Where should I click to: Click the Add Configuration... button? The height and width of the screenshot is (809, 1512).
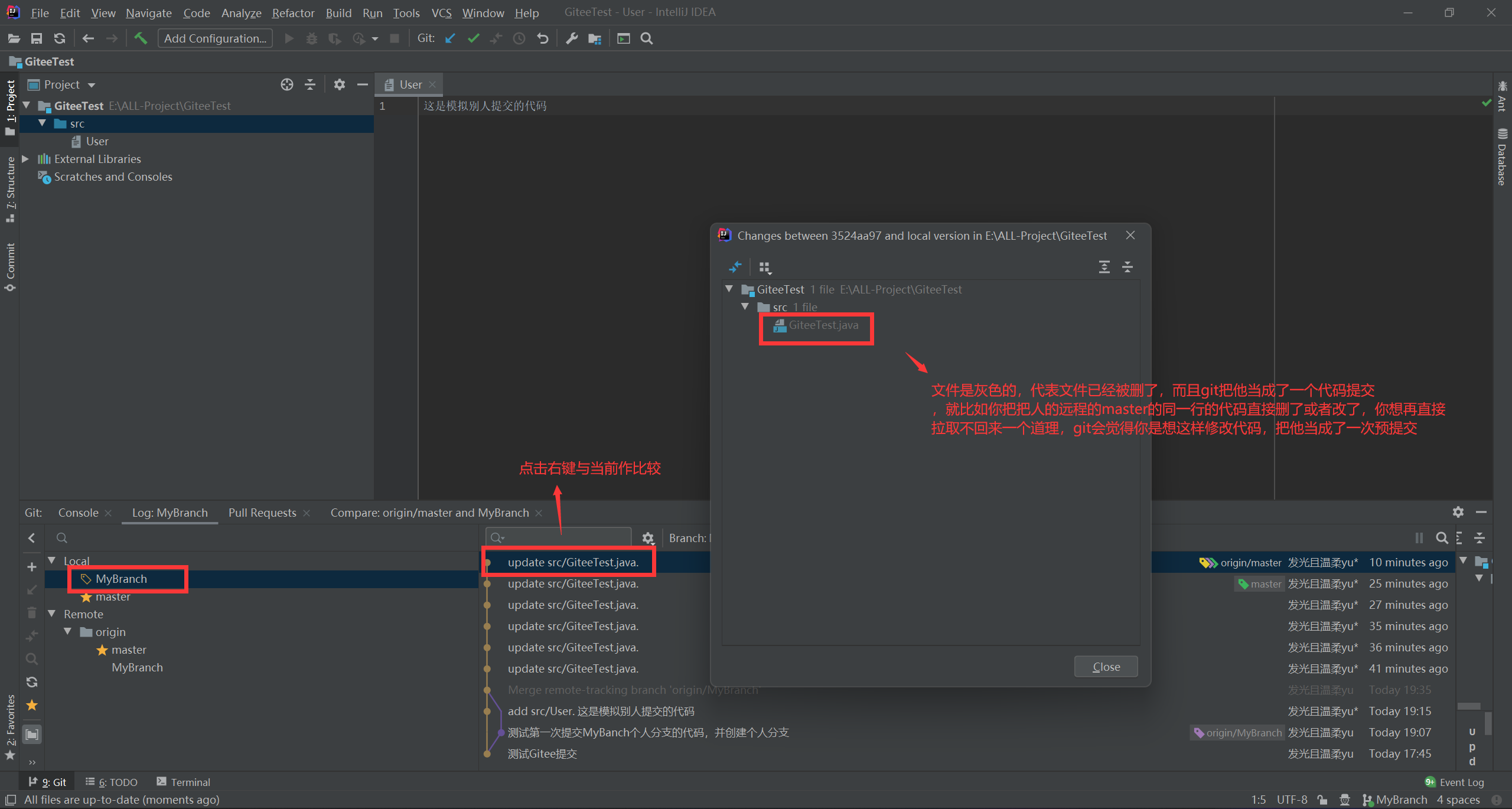(215, 38)
